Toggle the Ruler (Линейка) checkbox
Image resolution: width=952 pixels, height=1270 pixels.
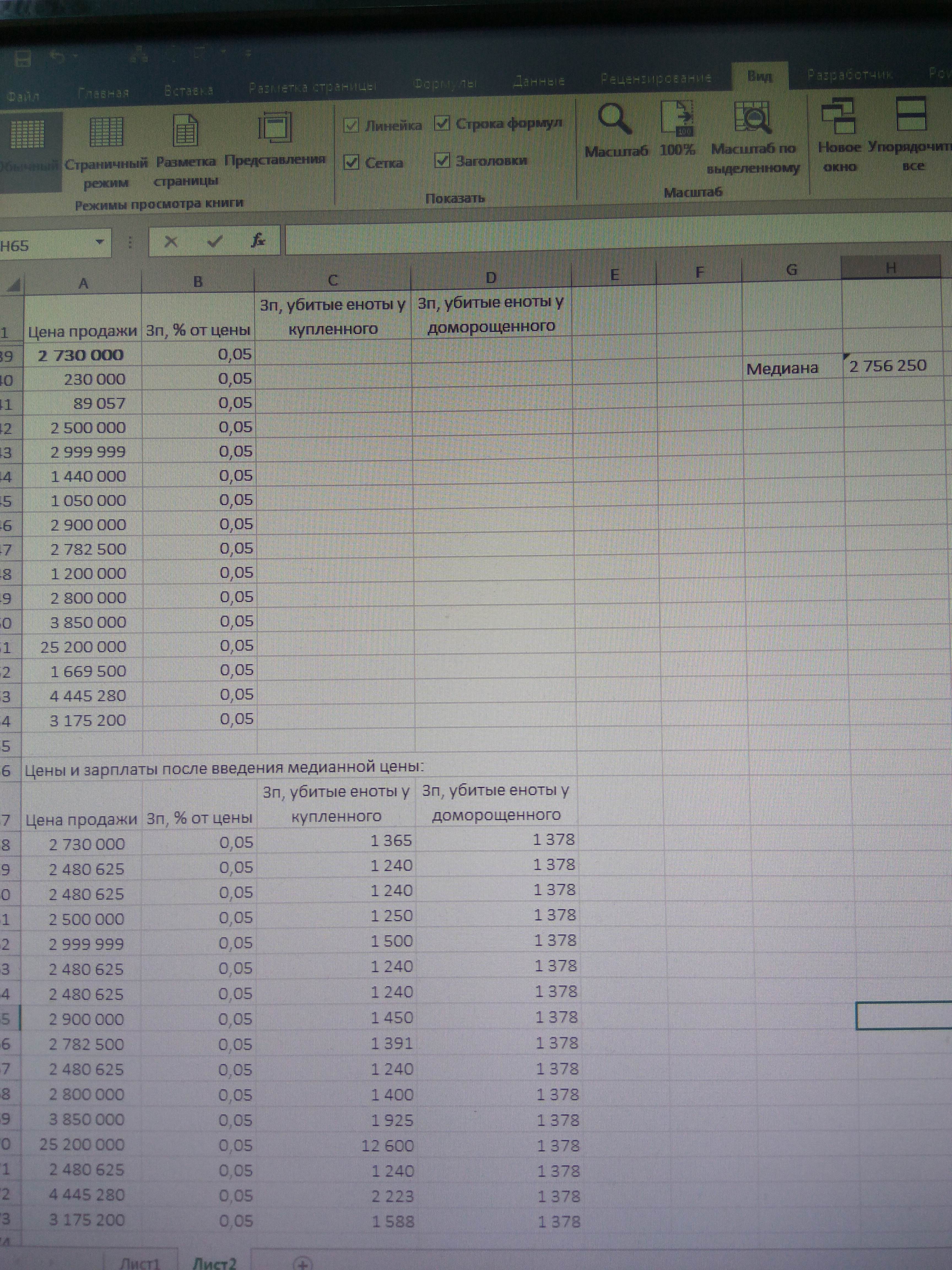pyautogui.click(x=351, y=125)
